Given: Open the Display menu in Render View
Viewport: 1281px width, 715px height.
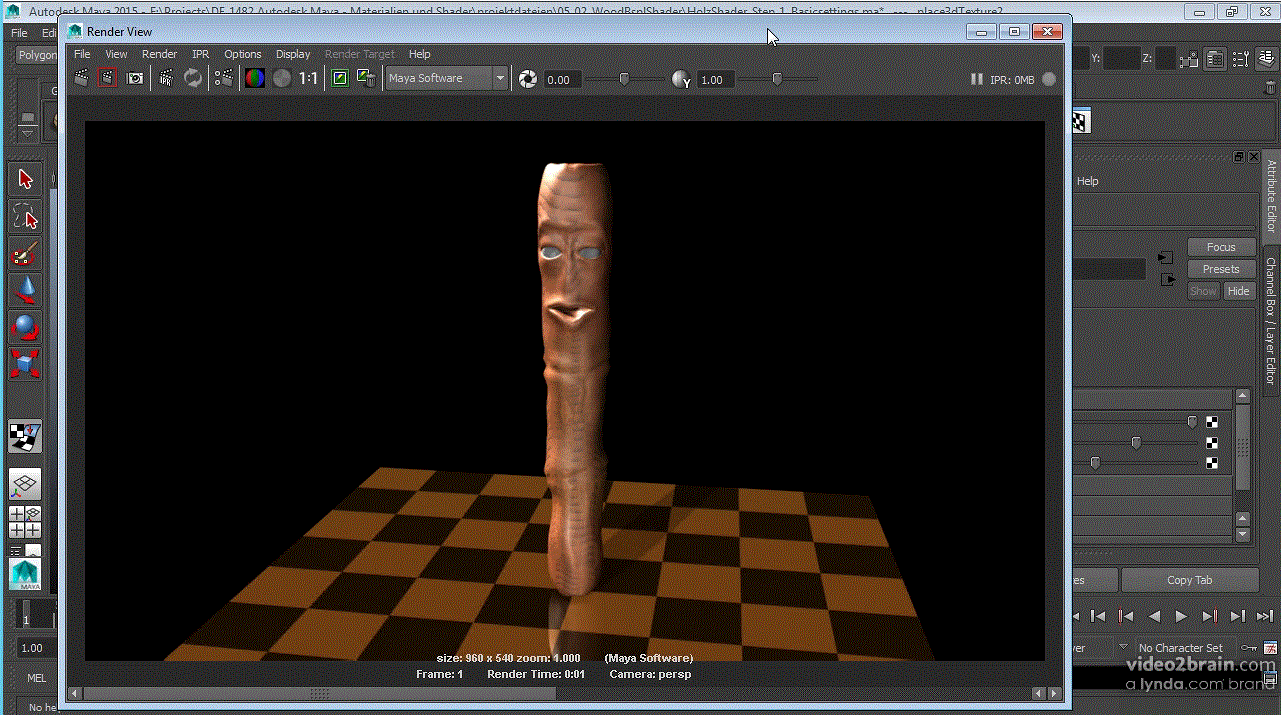Looking at the screenshot, I should click(x=293, y=54).
